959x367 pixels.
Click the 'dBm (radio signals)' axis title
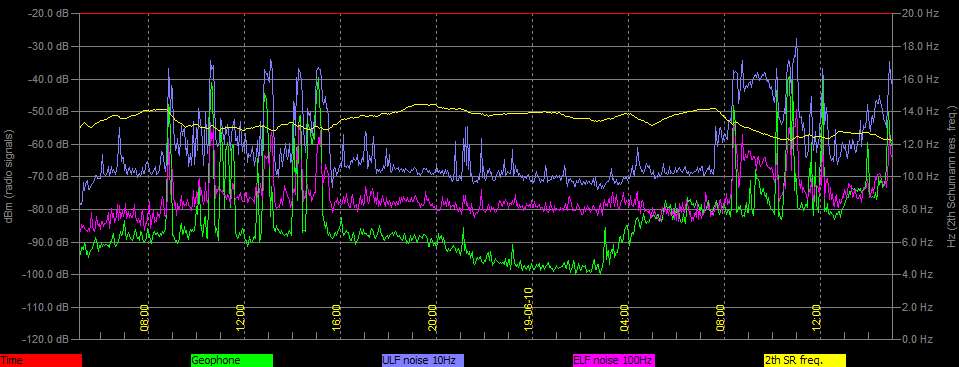(9, 176)
